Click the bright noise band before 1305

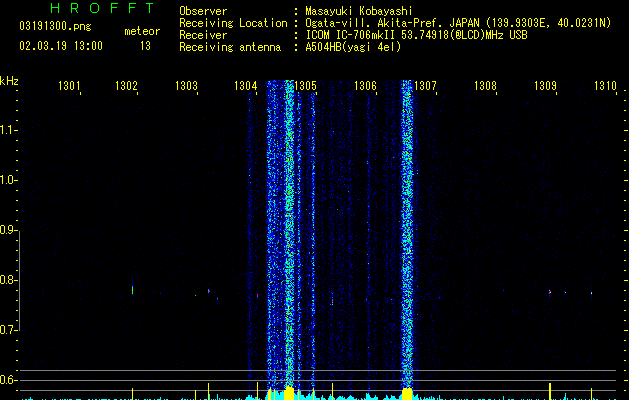(x=289, y=235)
